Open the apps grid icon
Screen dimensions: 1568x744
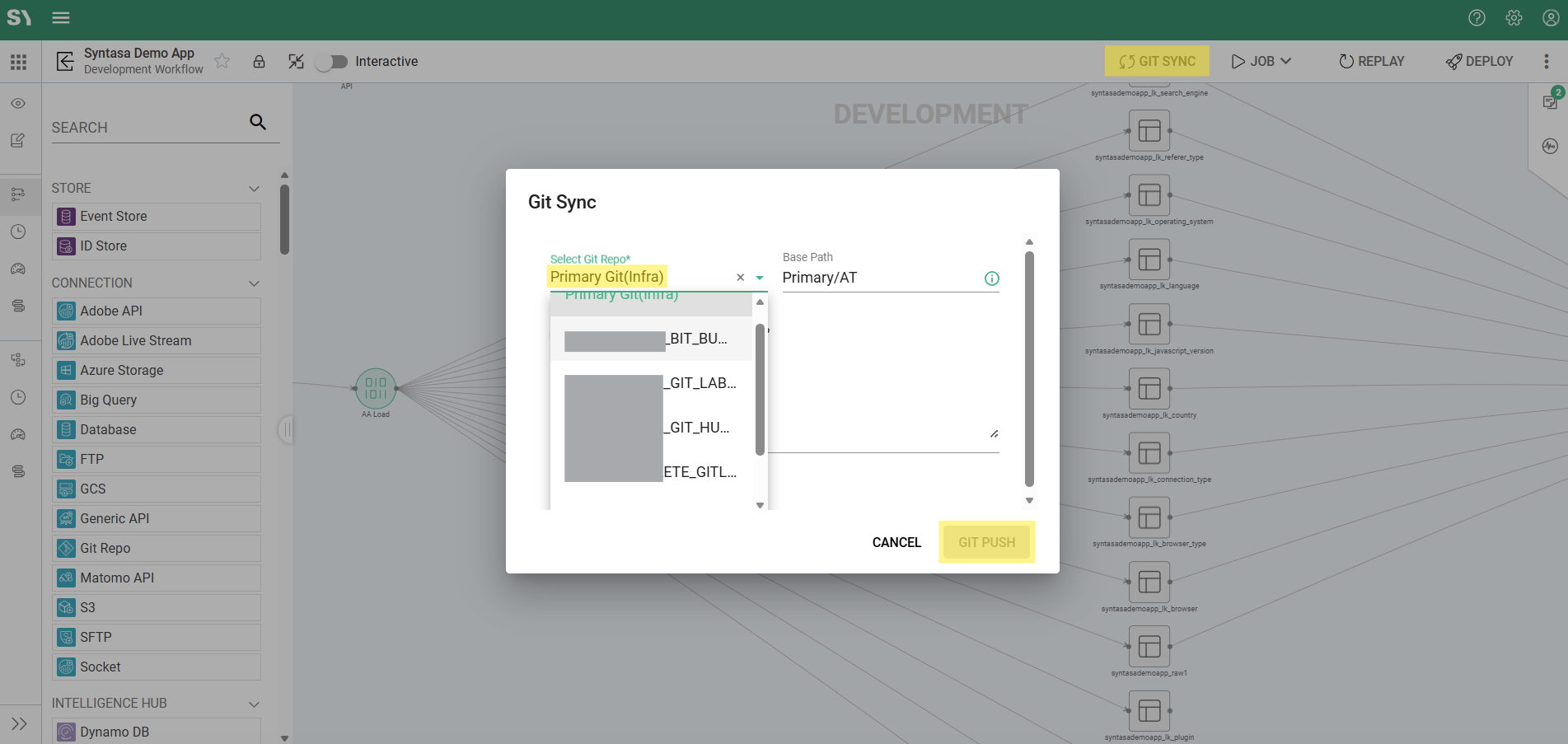click(x=18, y=62)
